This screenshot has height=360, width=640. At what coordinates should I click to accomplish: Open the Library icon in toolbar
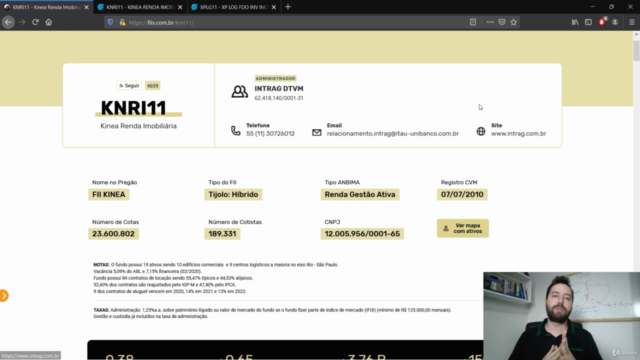pos(575,22)
